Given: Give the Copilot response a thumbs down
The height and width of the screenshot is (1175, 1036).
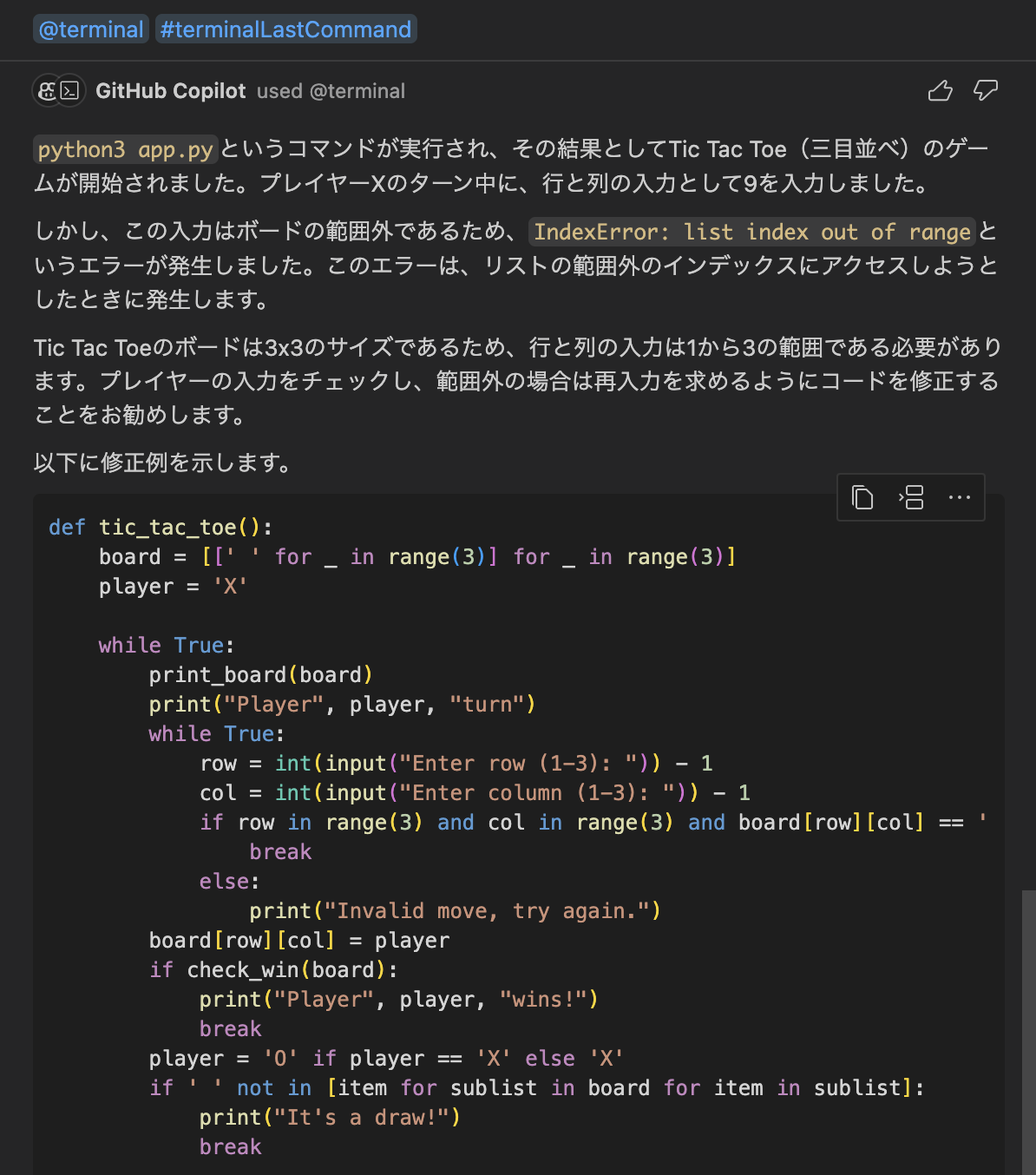Looking at the screenshot, I should pyautogui.click(x=985, y=89).
